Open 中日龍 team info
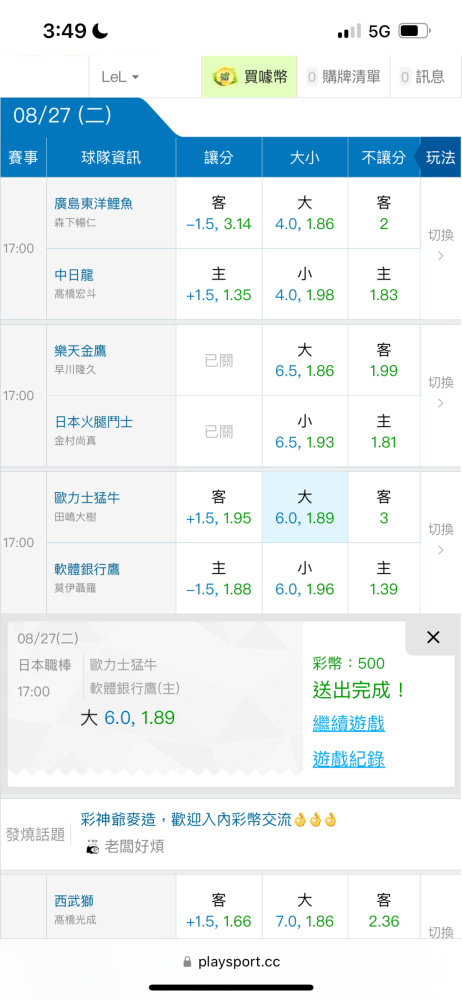The image size is (462, 1000). pyautogui.click(x=74, y=275)
